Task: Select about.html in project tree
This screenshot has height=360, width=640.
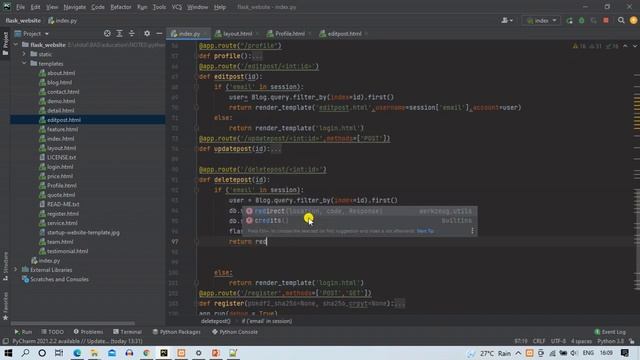Action: [x=61, y=73]
